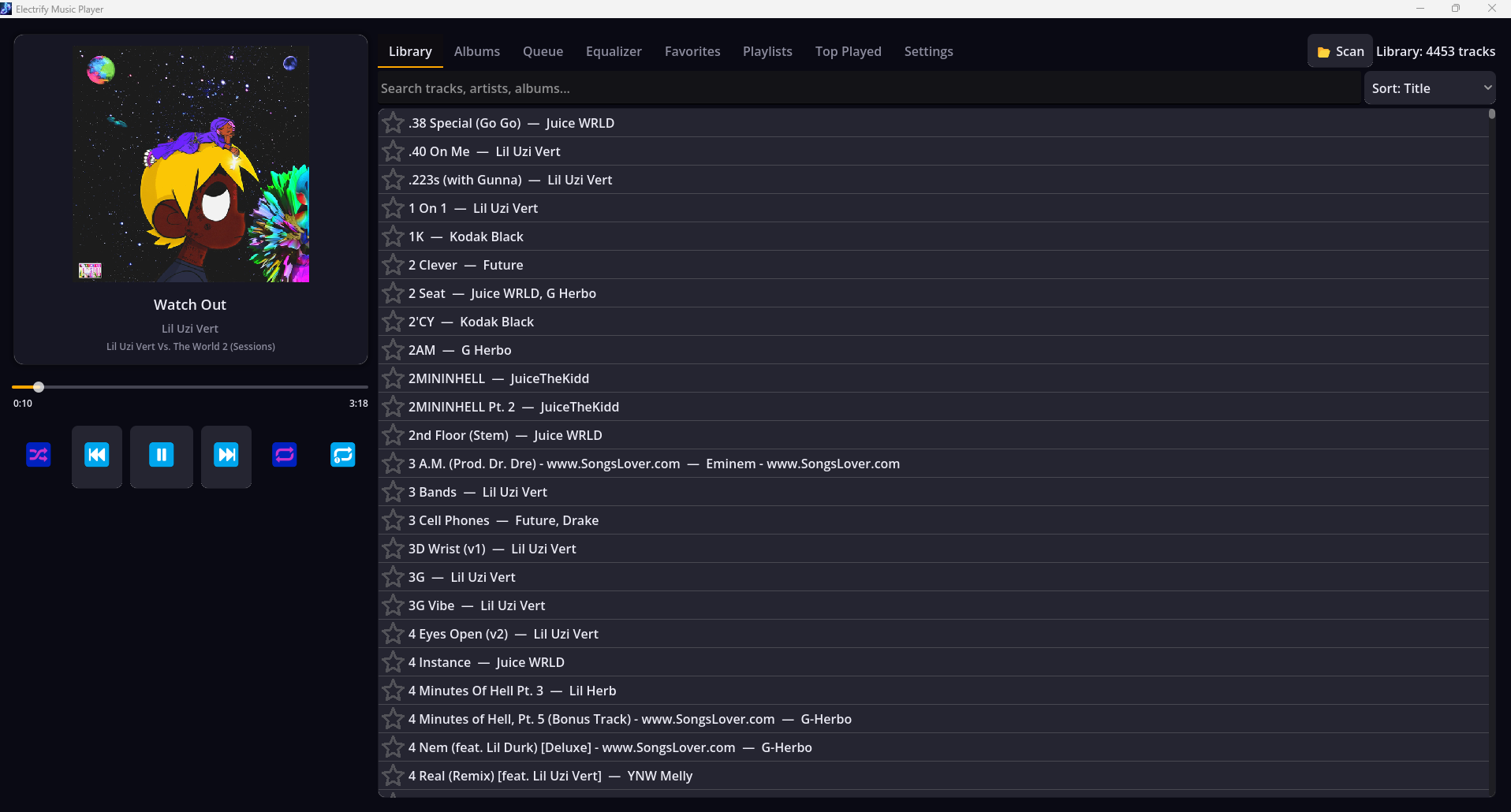
Task: View the Top Played tab
Action: pos(849,51)
